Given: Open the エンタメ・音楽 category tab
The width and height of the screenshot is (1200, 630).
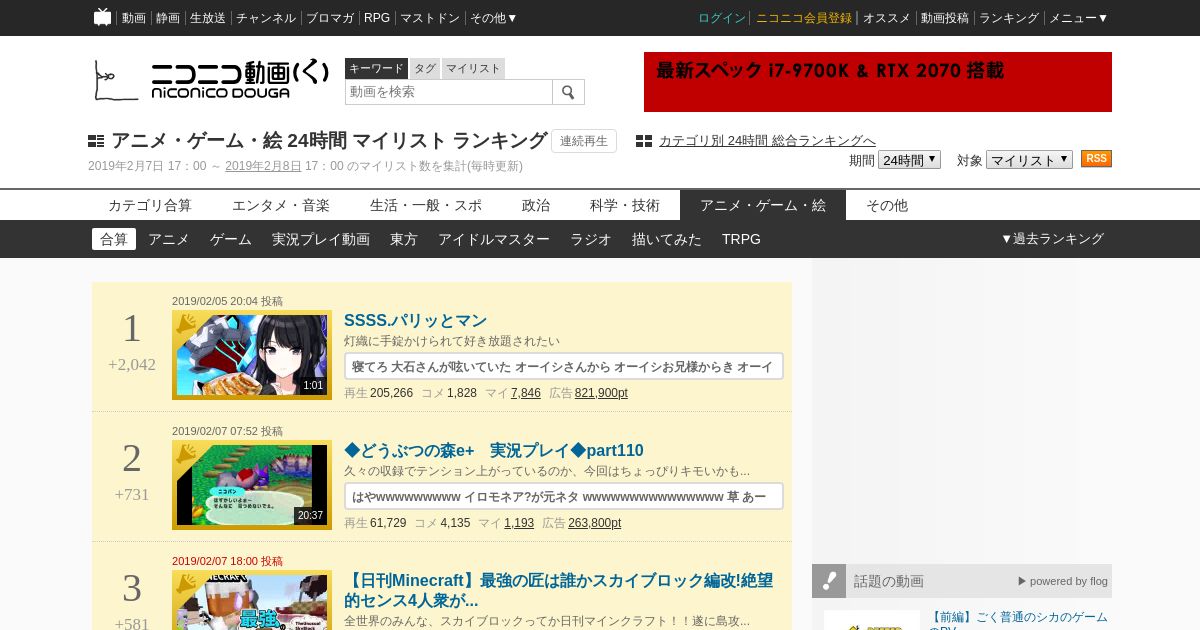Looking at the screenshot, I should click(281, 205).
